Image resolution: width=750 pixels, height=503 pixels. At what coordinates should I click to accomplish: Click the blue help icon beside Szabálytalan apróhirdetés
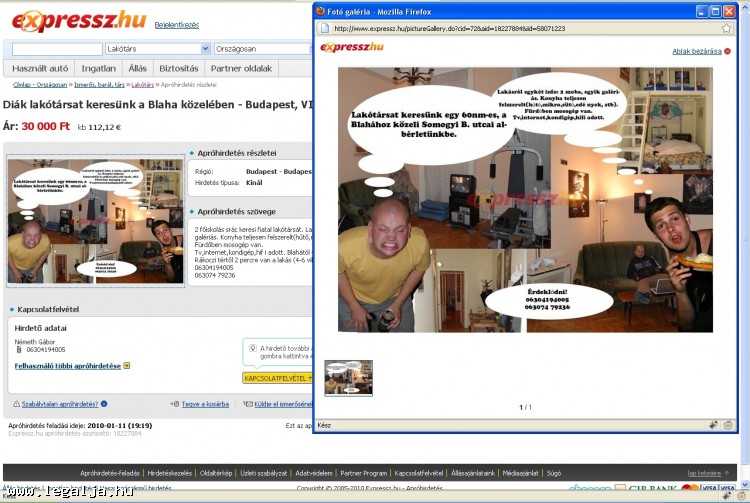[x=102, y=404]
